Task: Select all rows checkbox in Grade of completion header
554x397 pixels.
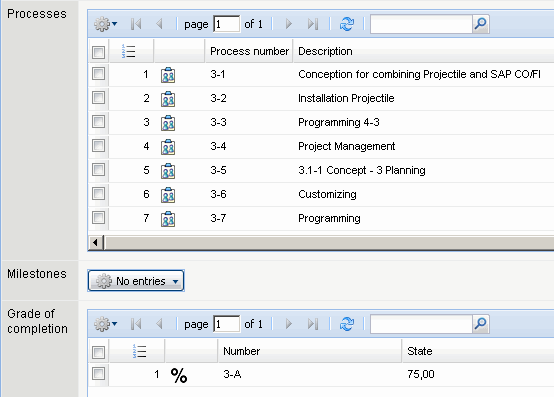Action: click(98, 352)
